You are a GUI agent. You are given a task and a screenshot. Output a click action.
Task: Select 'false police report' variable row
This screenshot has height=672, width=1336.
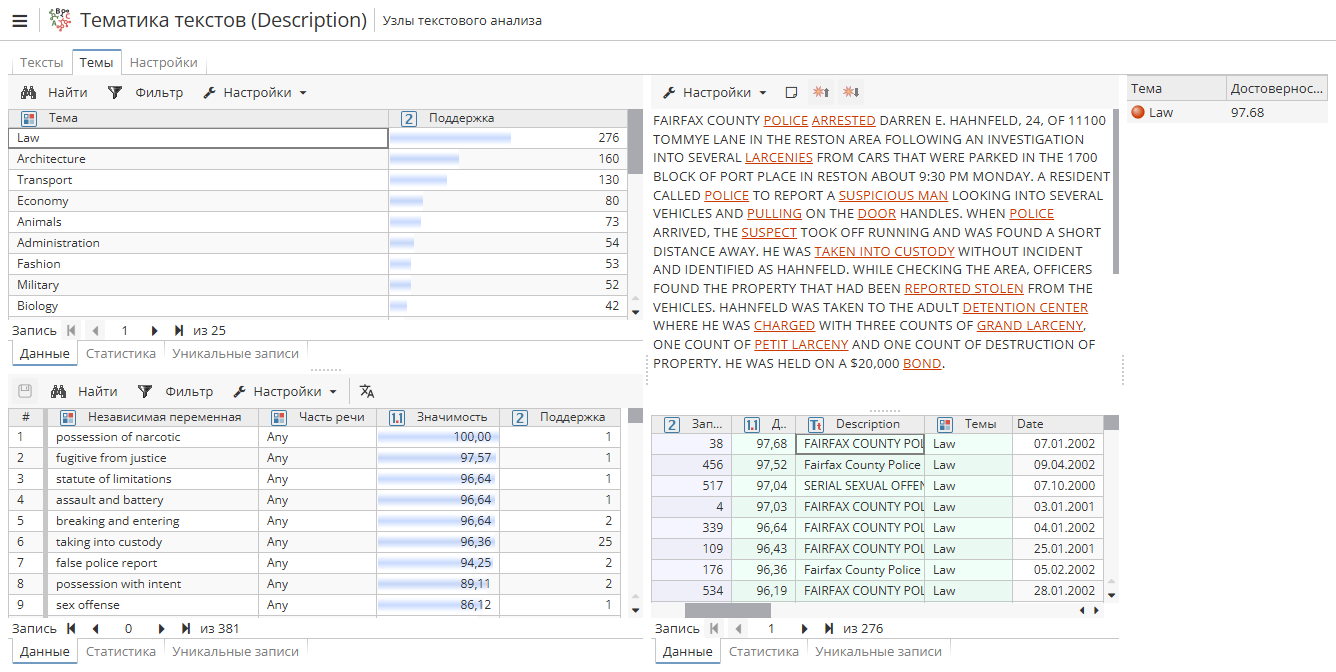click(313, 563)
